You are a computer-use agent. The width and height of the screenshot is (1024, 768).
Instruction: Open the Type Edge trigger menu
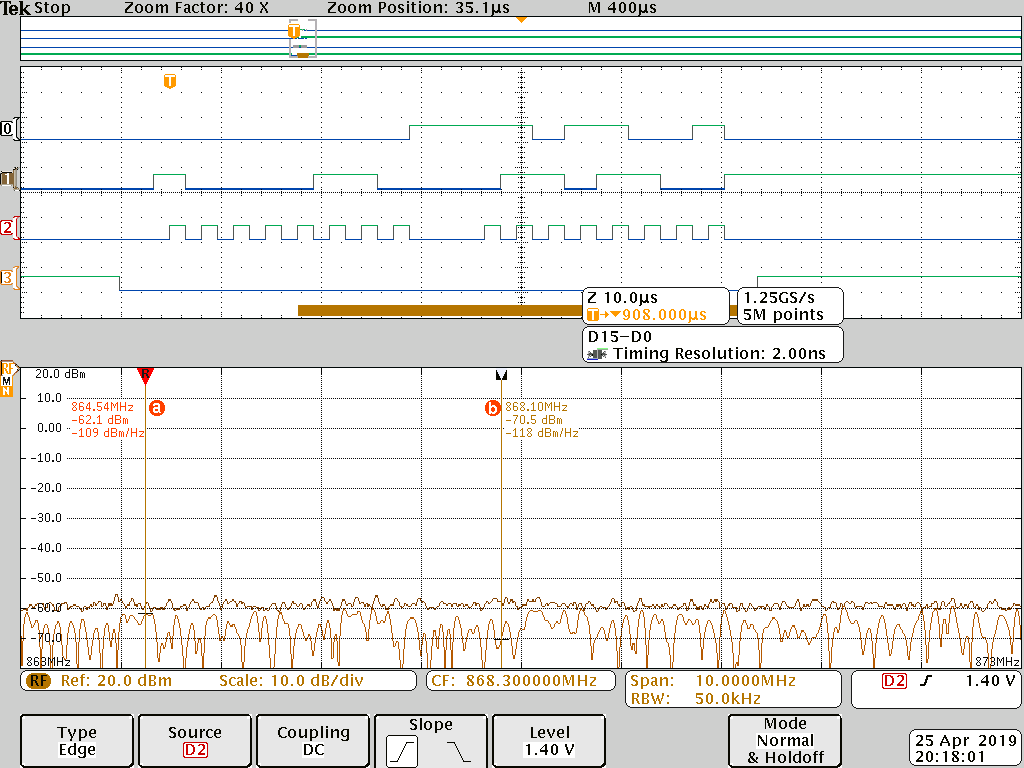point(77,741)
